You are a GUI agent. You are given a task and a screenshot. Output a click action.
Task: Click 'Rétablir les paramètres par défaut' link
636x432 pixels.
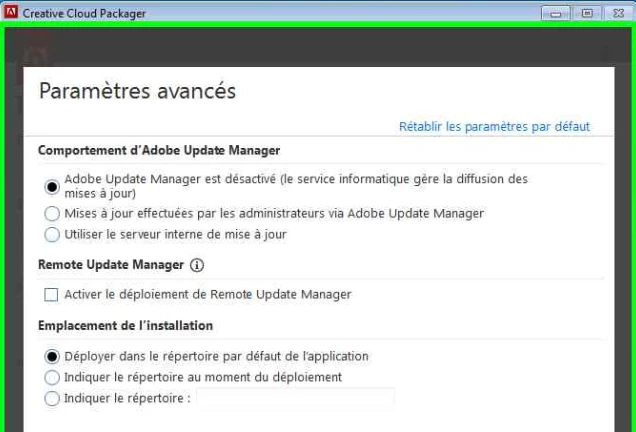494,127
